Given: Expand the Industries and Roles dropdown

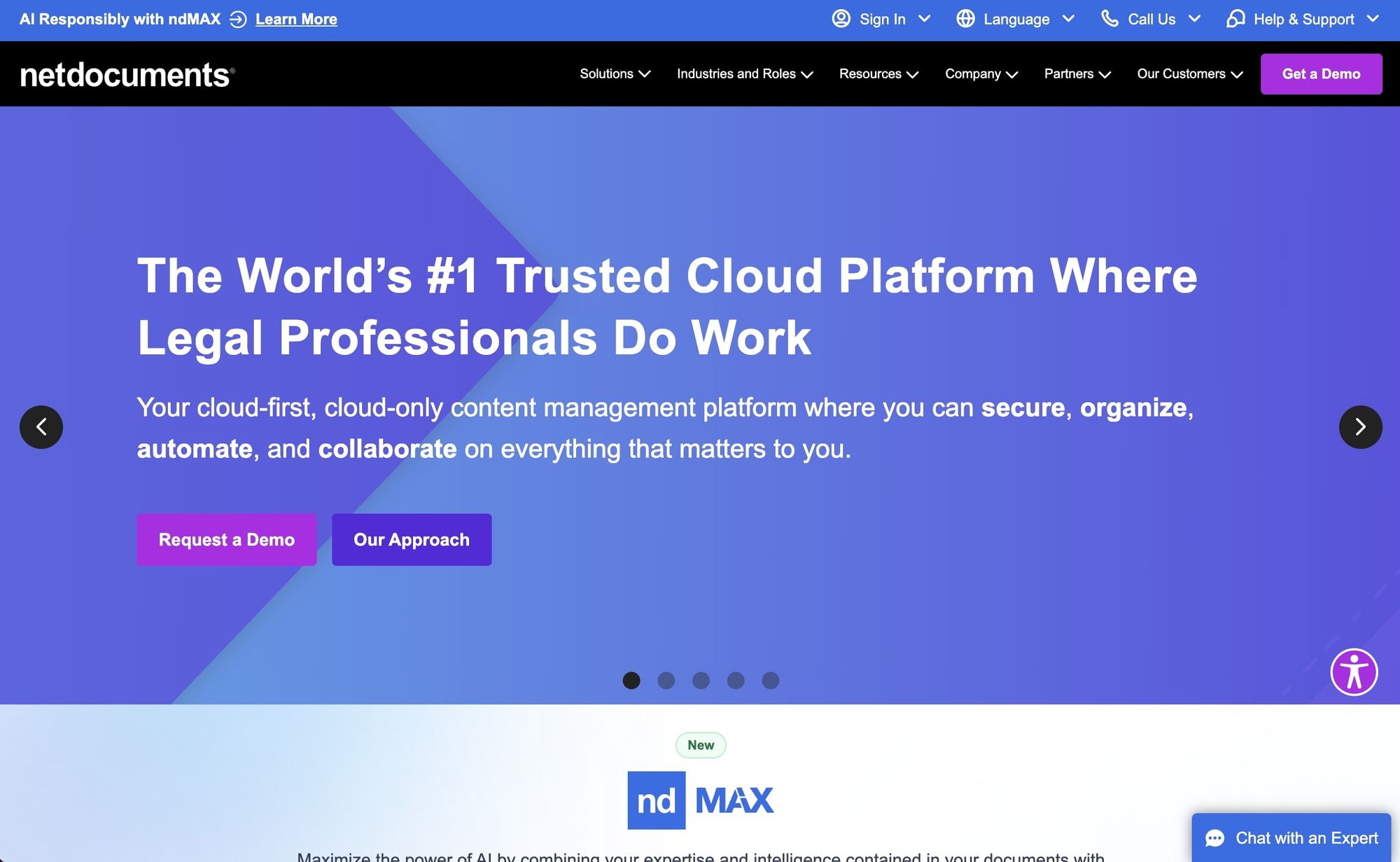Looking at the screenshot, I should pos(744,74).
